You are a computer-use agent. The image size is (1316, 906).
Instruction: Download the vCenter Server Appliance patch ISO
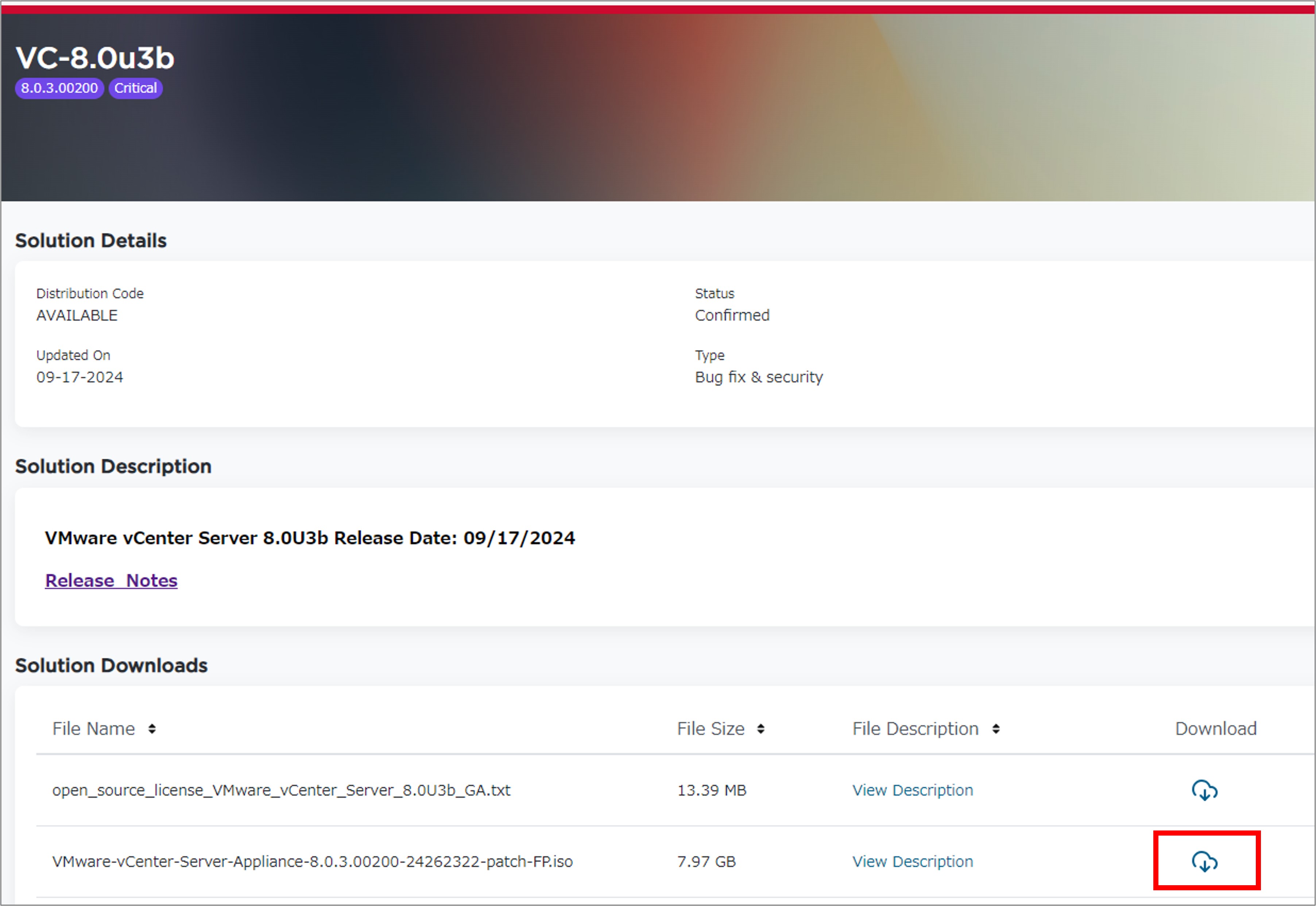pyautogui.click(x=1204, y=862)
